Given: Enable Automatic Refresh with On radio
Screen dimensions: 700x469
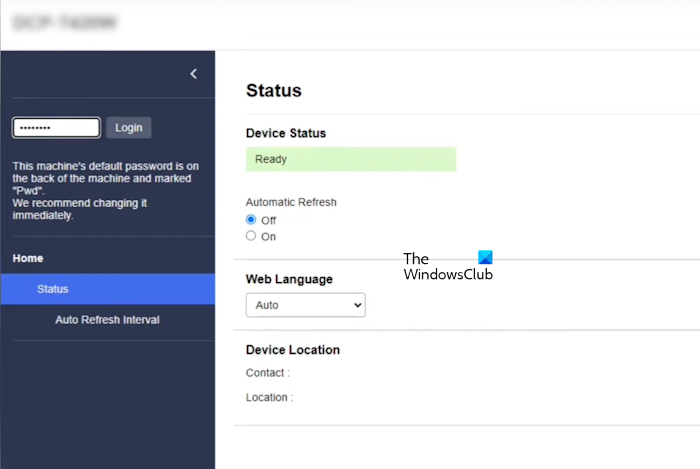Looking at the screenshot, I should click(251, 236).
